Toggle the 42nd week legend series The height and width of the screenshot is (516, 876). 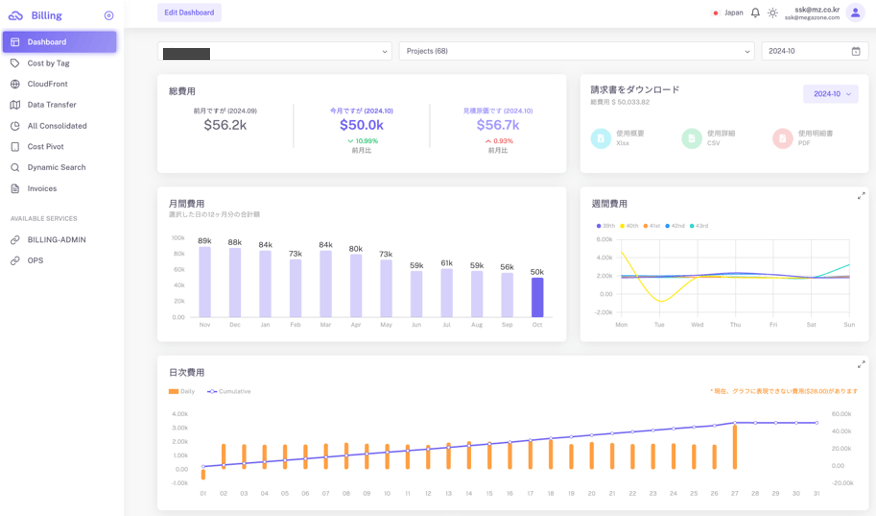tap(674, 226)
